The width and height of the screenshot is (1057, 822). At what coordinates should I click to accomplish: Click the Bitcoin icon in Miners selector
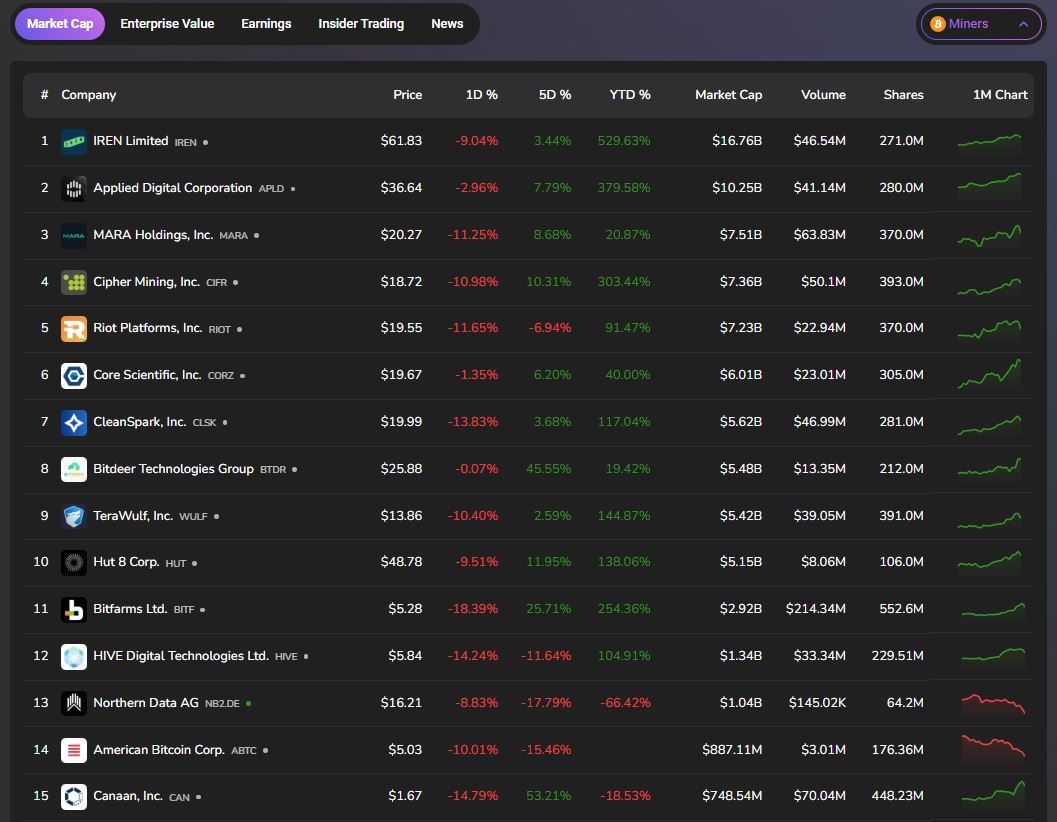click(937, 24)
